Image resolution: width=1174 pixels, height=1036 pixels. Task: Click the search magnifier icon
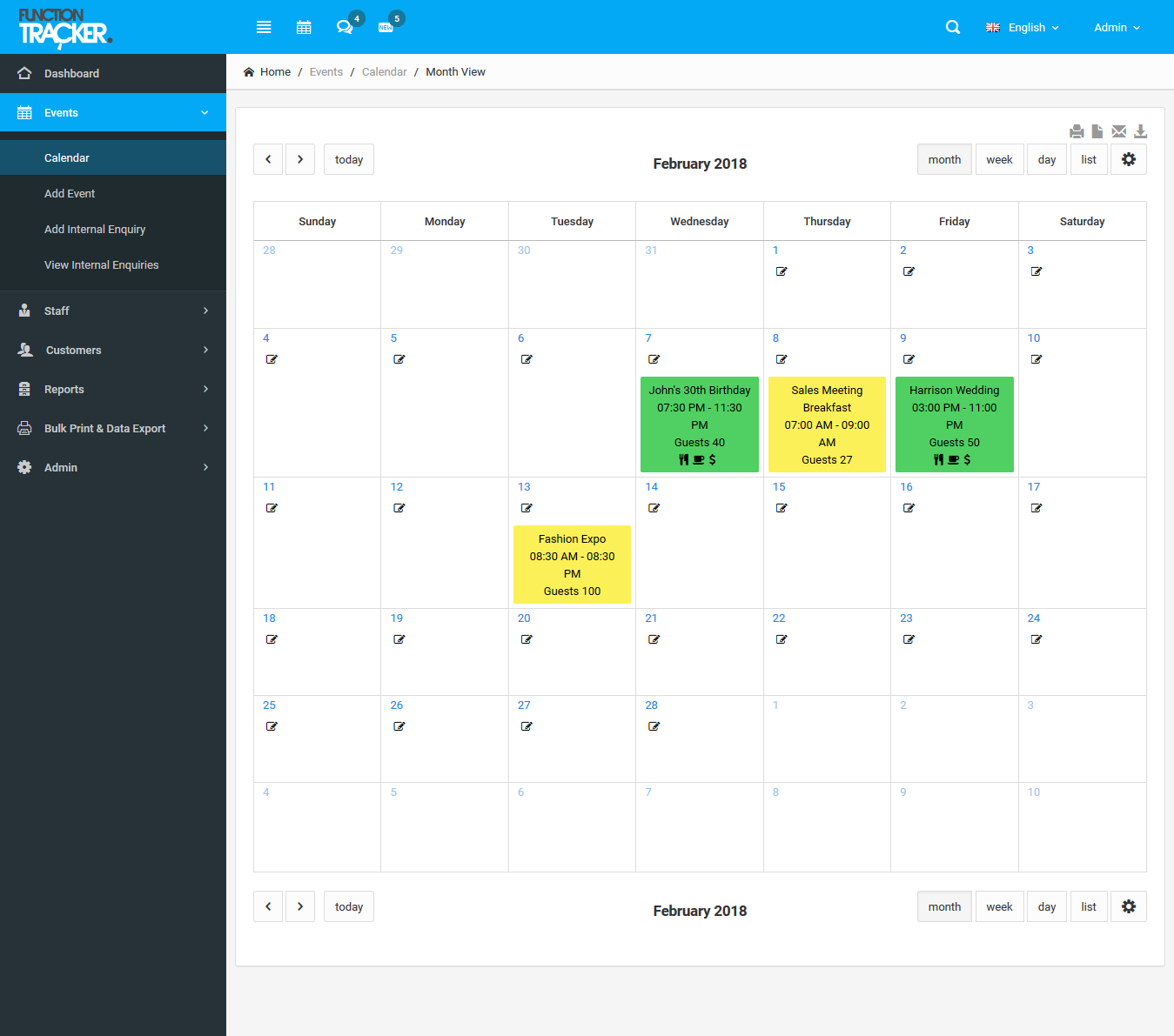pyautogui.click(x=953, y=27)
